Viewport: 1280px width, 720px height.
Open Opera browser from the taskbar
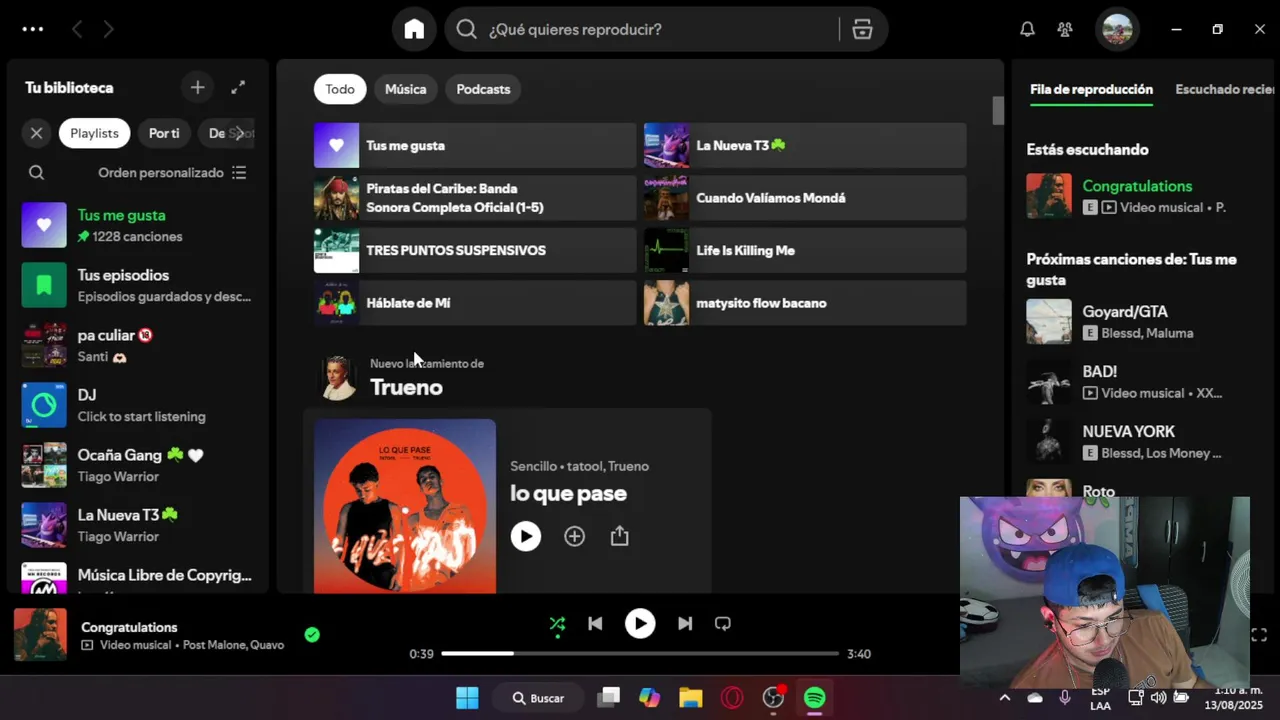[x=732, y=698]
